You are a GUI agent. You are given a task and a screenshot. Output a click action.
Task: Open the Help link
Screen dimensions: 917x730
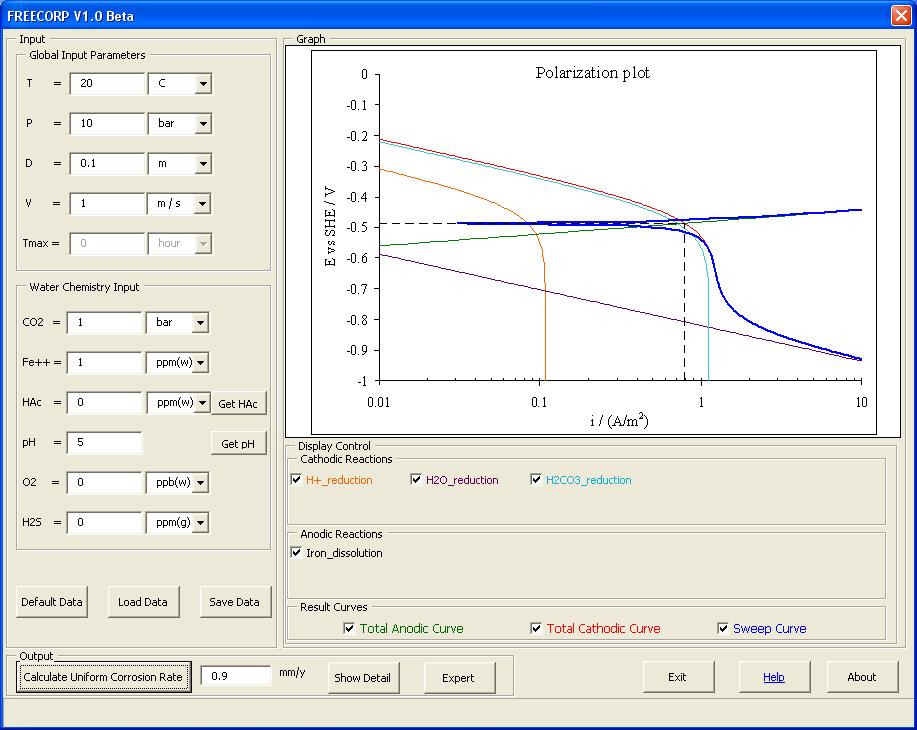click(x=773, y=677)
